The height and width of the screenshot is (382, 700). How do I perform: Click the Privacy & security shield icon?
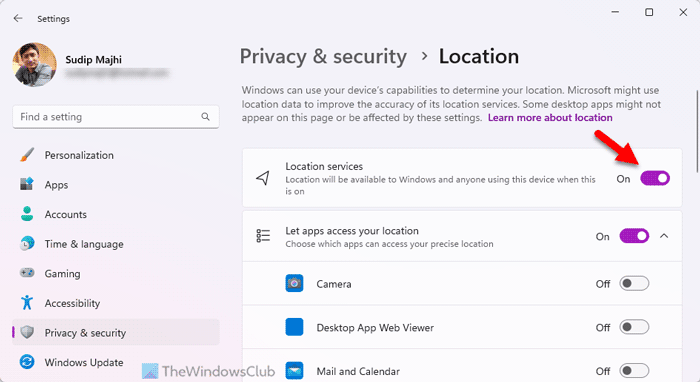(27, 332)
